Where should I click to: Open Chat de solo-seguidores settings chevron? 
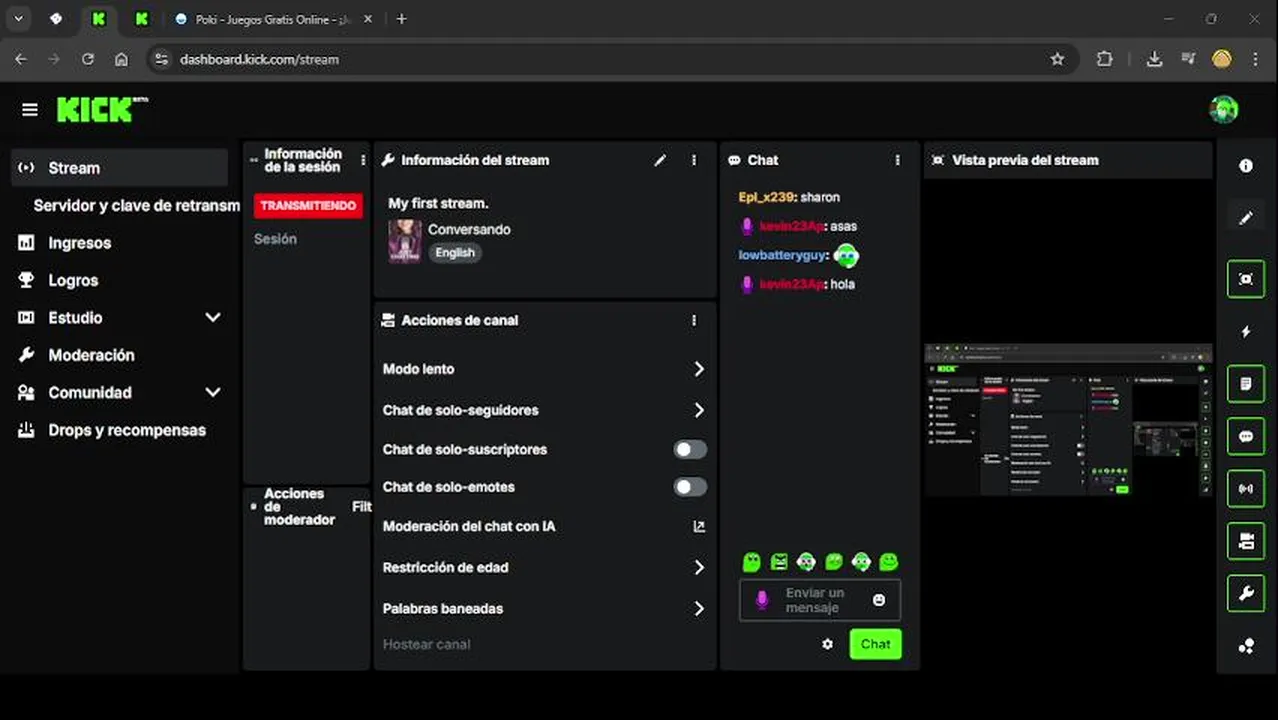pyautogui.click(x=699, y=410)
